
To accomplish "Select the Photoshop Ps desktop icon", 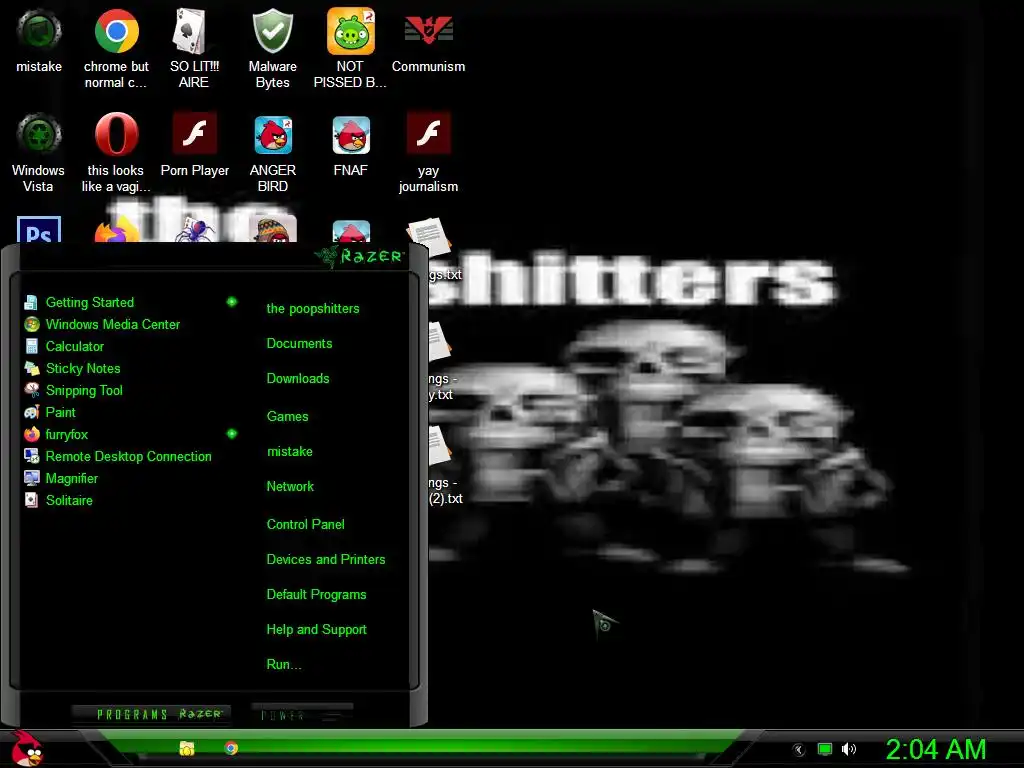I will click(39, 229).
